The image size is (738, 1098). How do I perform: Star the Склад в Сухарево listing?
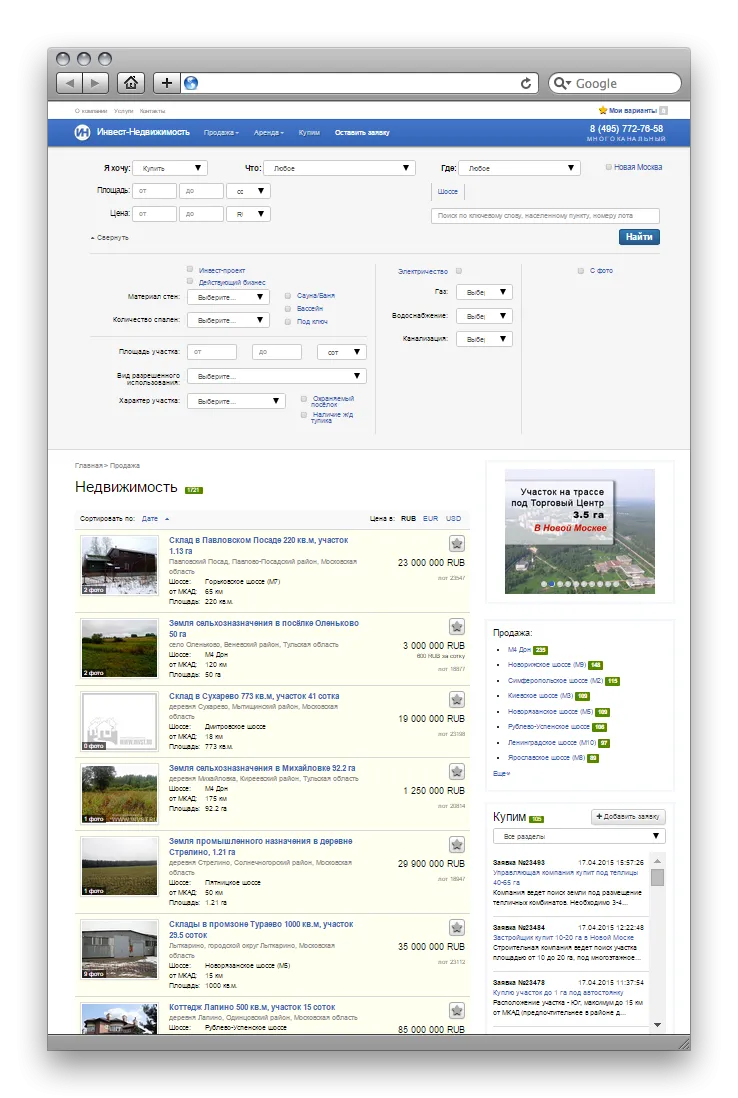tap(457, 700)
